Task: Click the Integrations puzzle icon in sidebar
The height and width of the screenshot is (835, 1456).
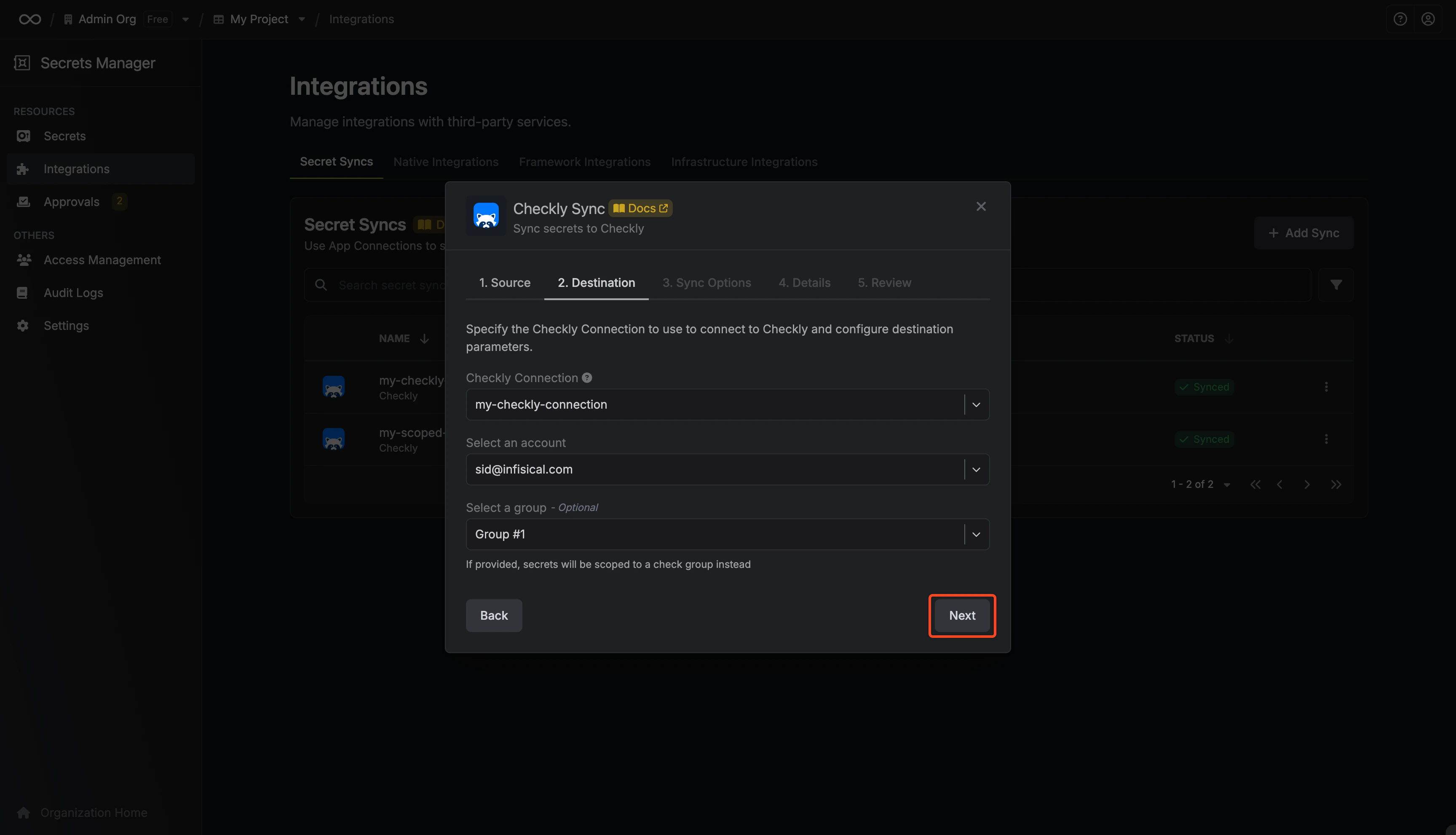Action: pyautogui.click(x=23, y=169)
